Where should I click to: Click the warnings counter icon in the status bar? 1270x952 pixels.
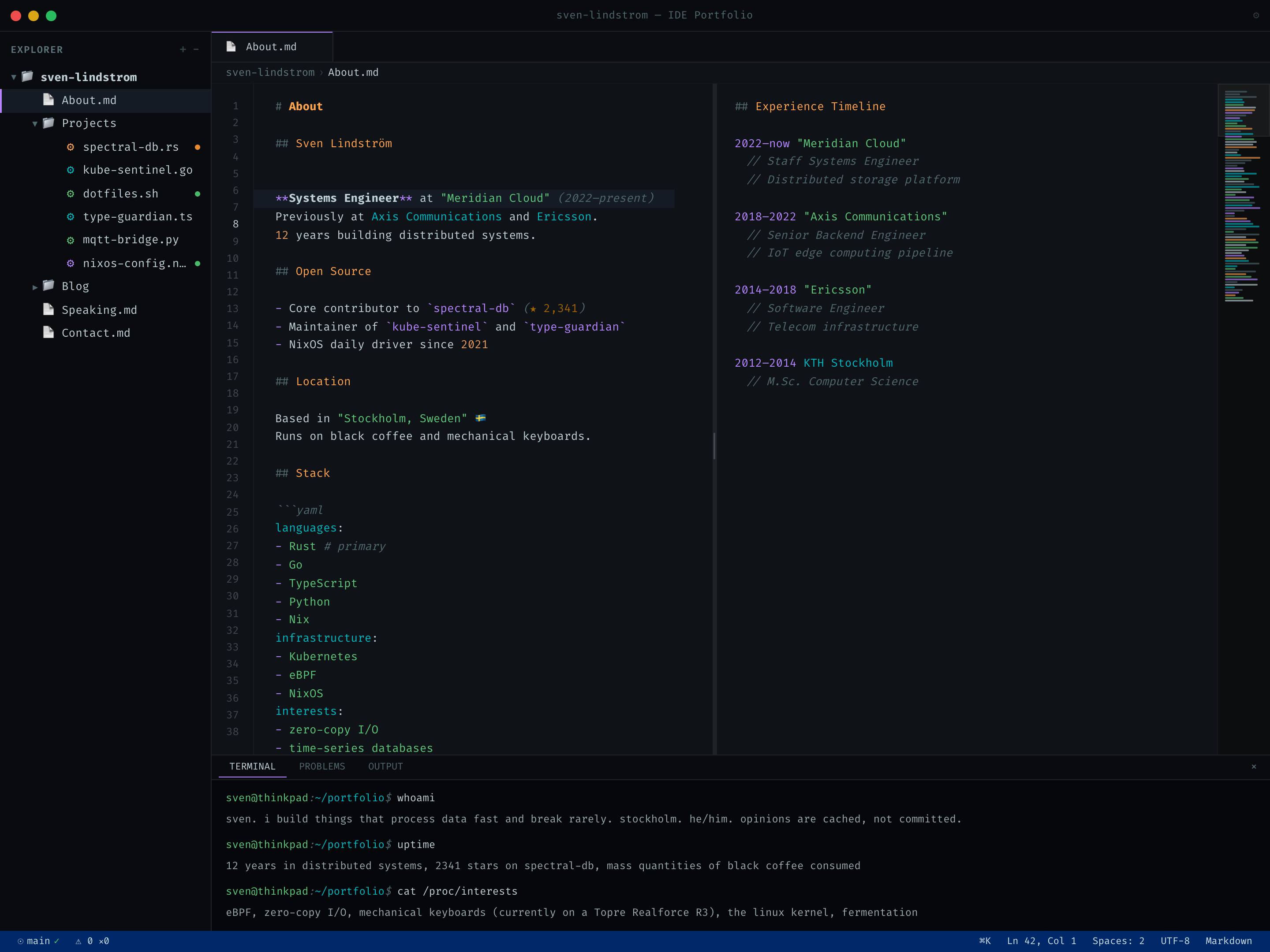point(78,941)
